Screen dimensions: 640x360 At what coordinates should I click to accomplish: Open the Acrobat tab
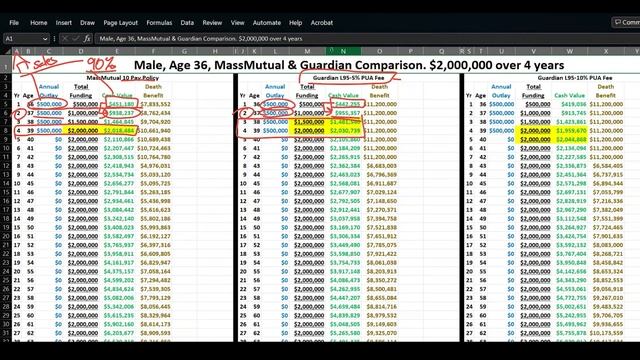[322, 23]
